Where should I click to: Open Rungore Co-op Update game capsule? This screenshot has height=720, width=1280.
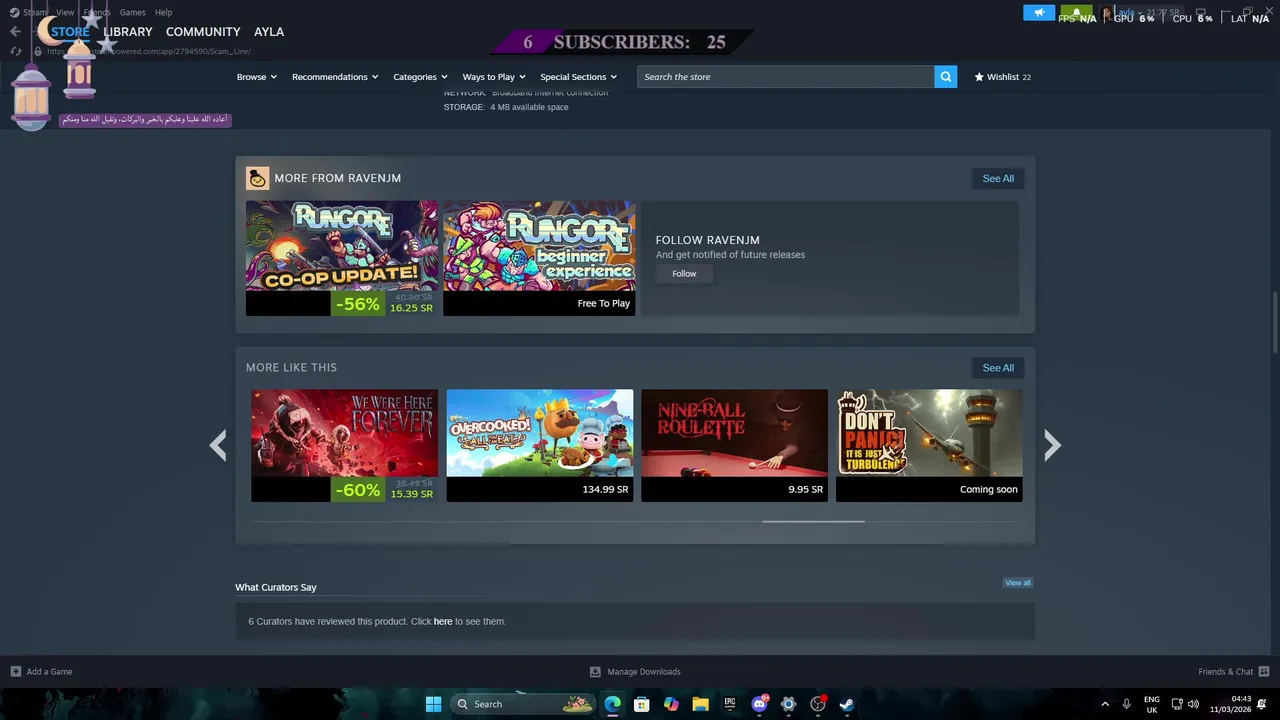(342, 258)
